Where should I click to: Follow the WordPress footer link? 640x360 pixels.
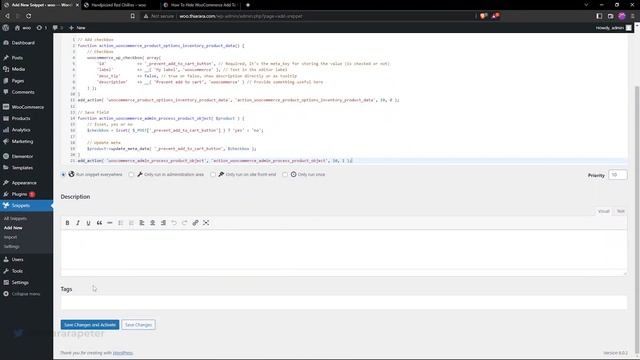point(122,353)
